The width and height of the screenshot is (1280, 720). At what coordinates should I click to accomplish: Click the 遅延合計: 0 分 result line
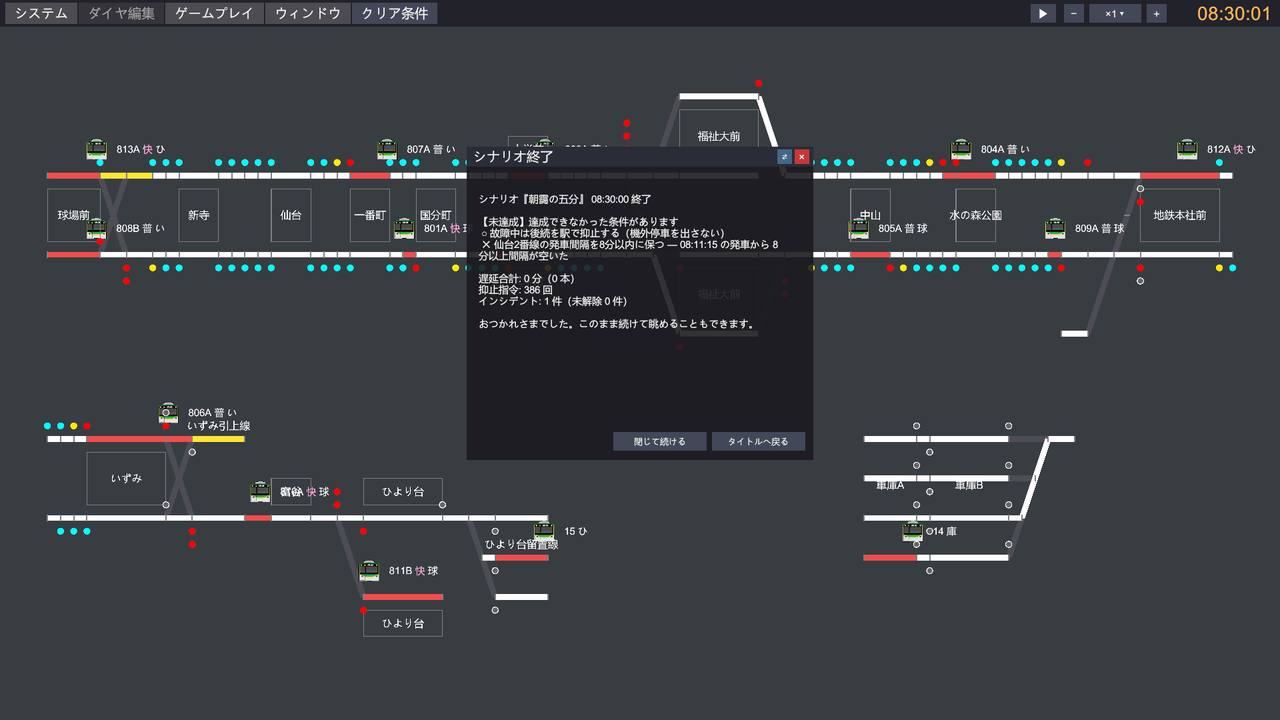point(526,278)
